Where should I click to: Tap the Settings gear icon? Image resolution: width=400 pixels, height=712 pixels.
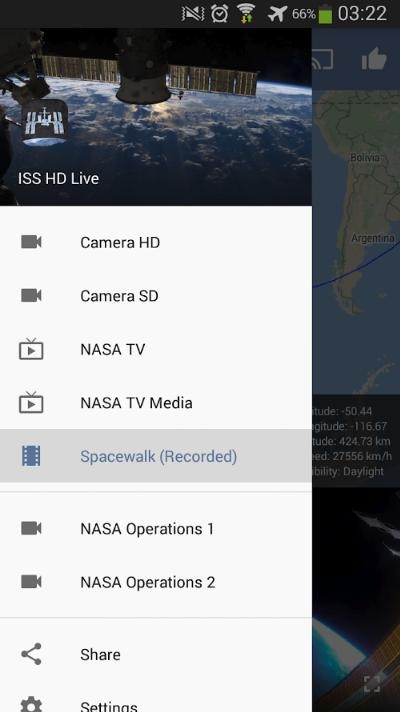(31, 705)
